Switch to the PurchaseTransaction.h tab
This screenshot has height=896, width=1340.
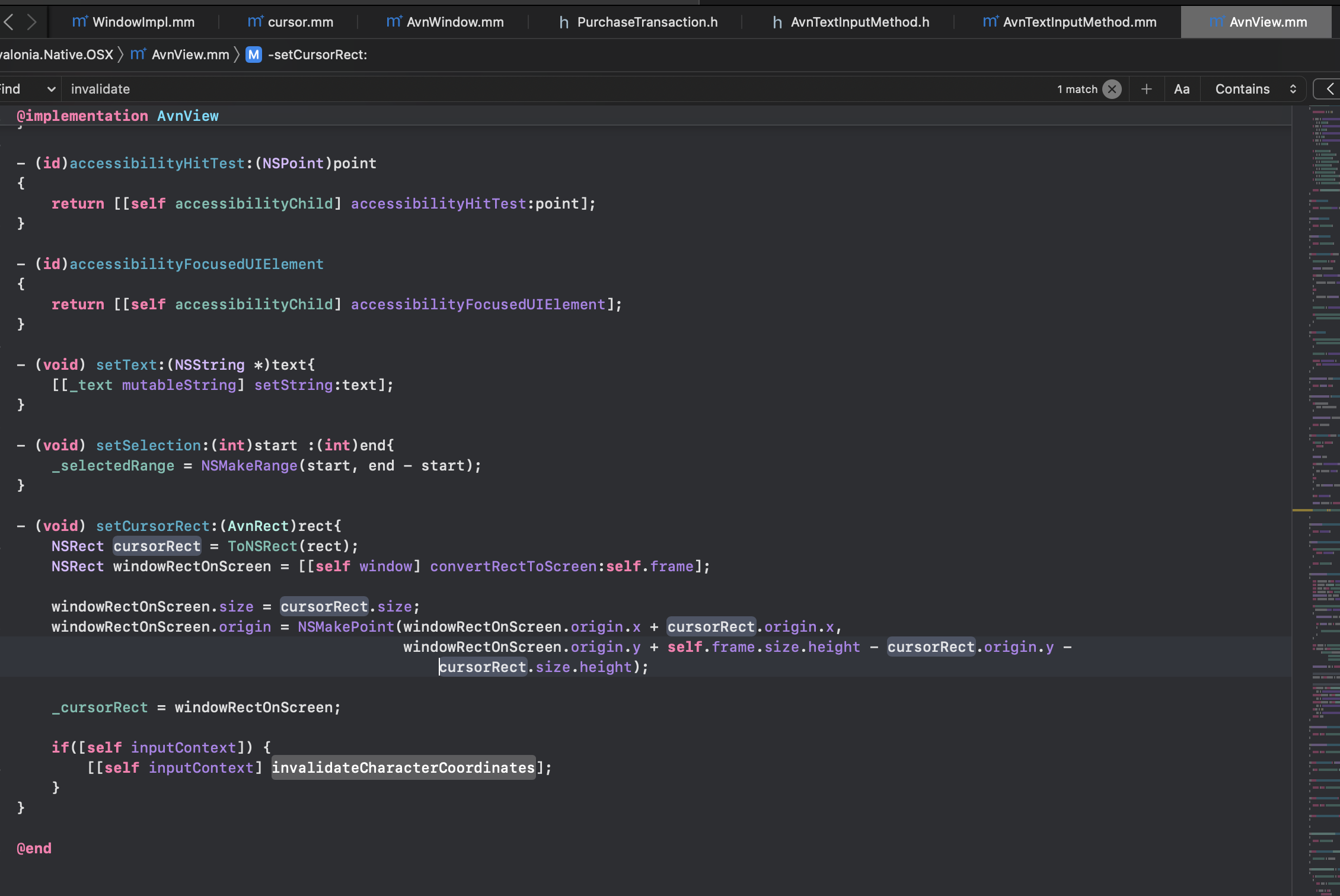point(647,22)
